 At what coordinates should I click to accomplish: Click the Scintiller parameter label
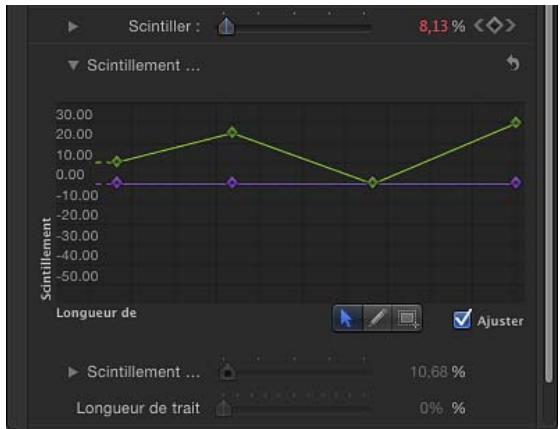(164, 26)
